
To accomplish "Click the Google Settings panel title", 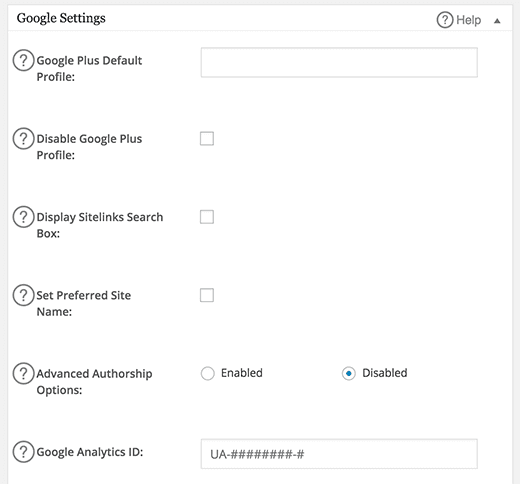I will (61, 18).
